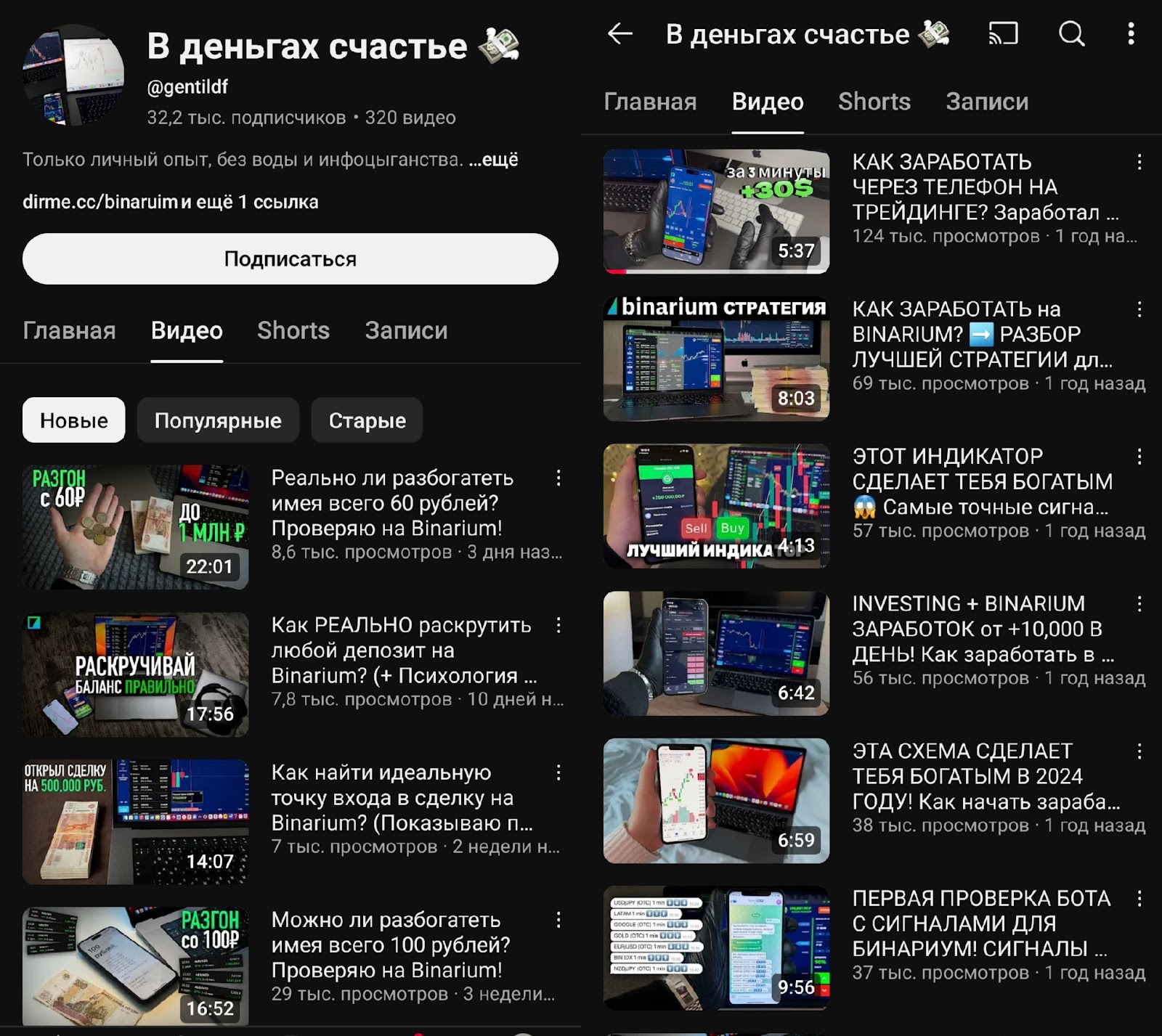Tap '124 тыс. просмотров' view count
This screenshot has height=1036, width=1162.
[x=946, y=236]
